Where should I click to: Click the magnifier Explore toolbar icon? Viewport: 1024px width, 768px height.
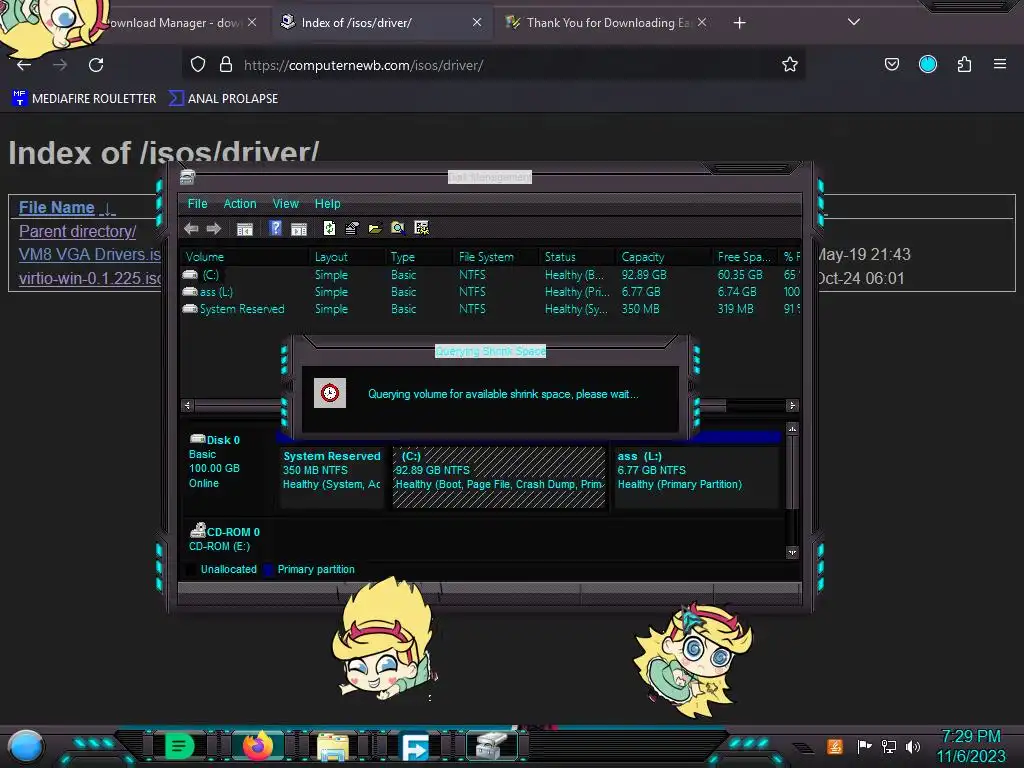tap(398, 228)
